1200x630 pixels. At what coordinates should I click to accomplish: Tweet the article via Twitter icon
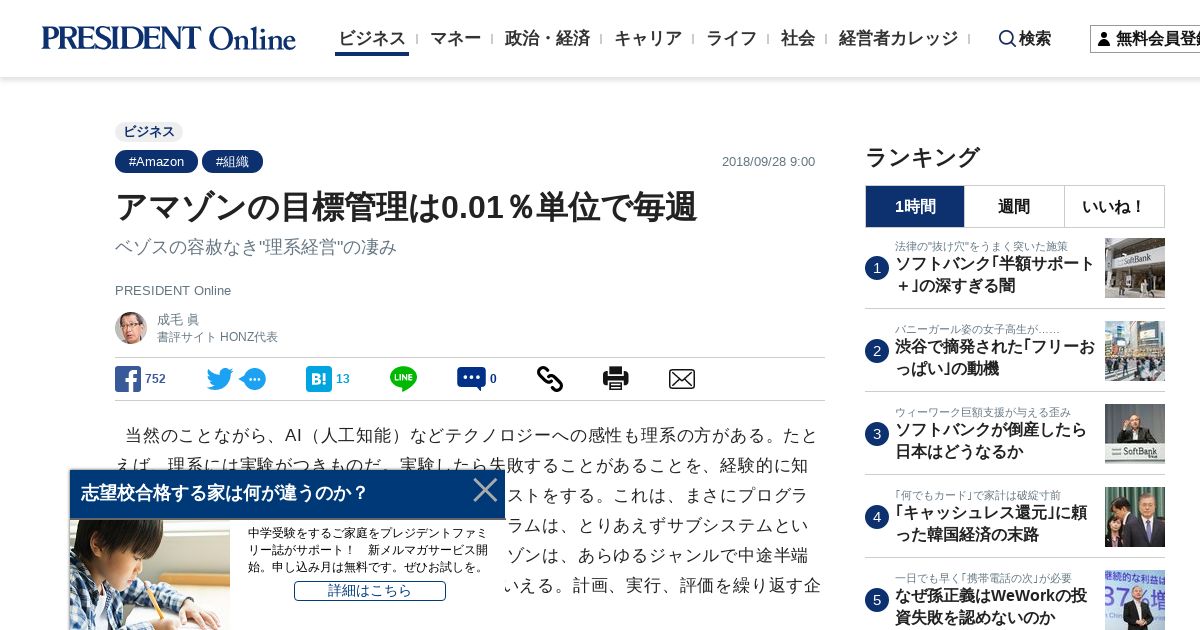(220, 379)
